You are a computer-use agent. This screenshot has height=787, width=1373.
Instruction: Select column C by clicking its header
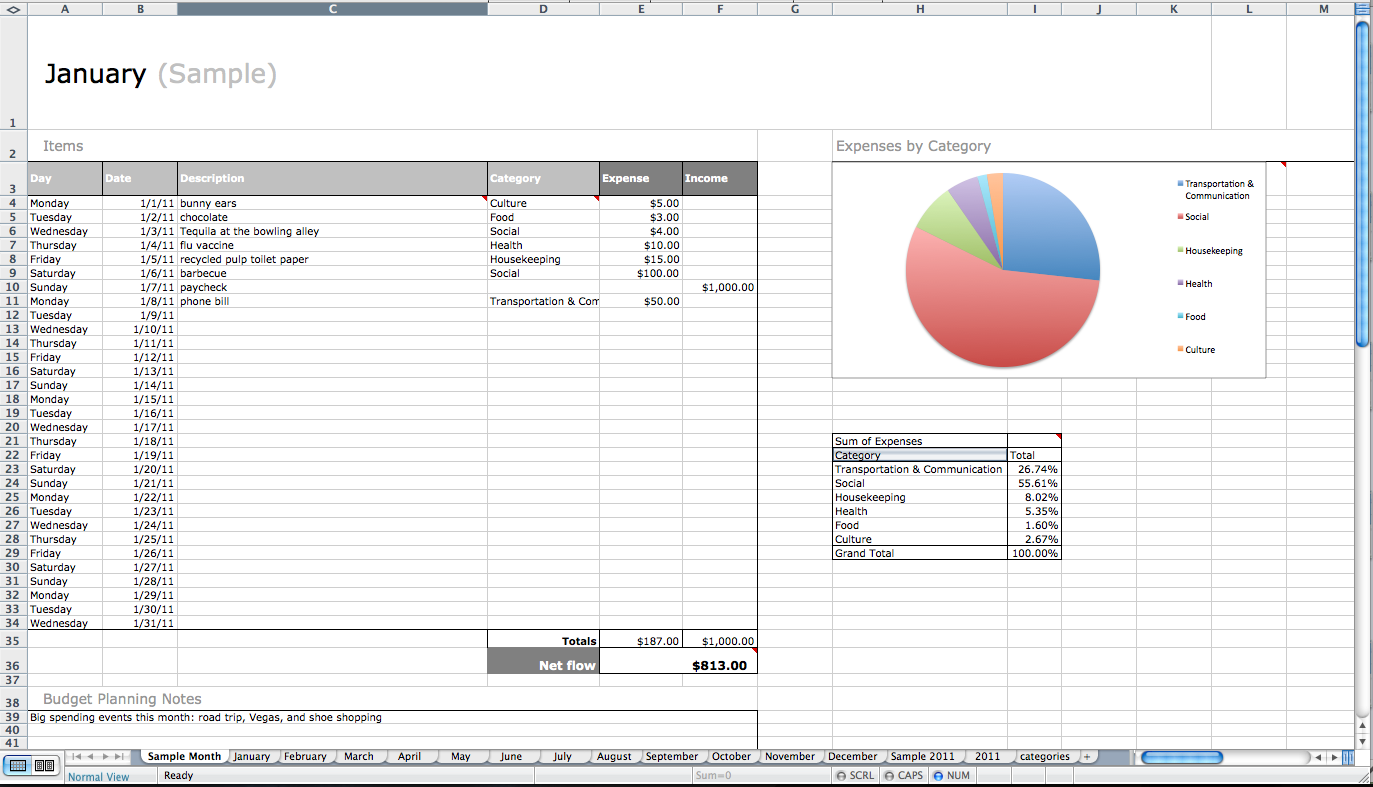[x=330, y=8]
